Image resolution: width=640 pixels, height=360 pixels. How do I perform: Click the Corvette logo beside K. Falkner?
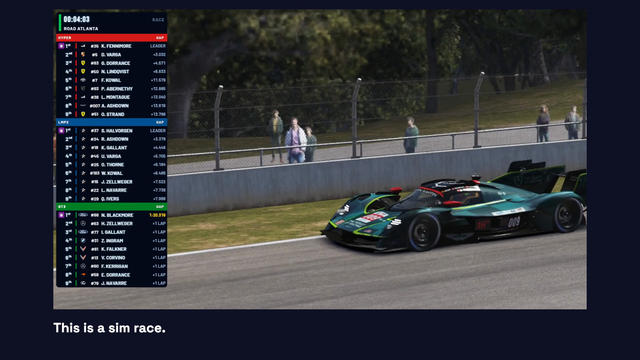83,249
